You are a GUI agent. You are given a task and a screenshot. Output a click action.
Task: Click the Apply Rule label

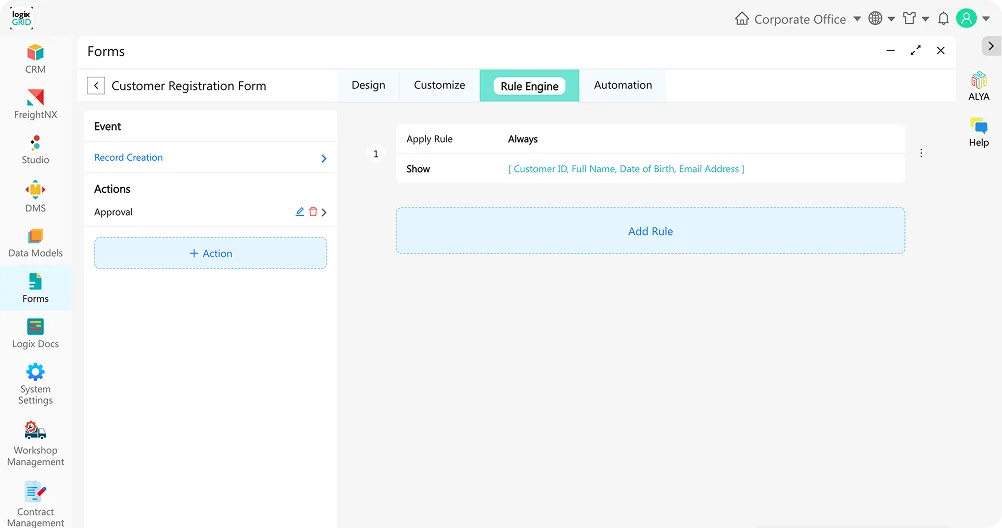pyautogui.click(x=429, y=139)
